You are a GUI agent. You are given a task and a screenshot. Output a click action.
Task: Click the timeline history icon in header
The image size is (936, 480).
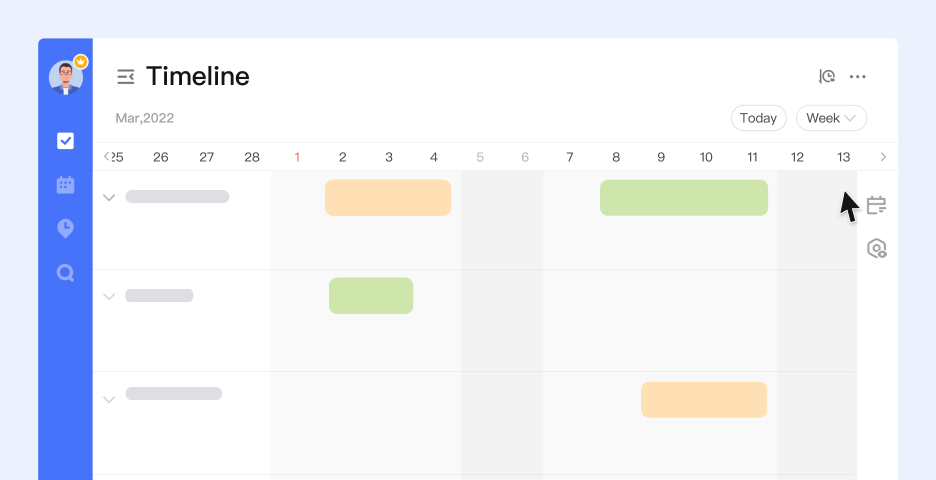coord(827,77)
